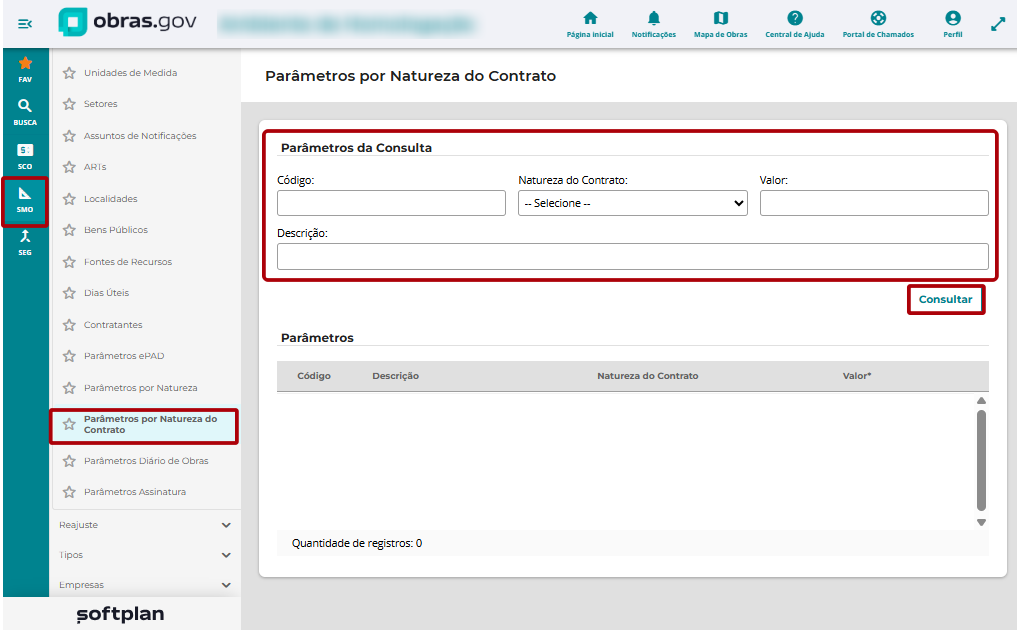Open the SEG module
Image resolution: width=1017 pixels, height=630 pixels.
pyautogui.click(x=25, y=243)
